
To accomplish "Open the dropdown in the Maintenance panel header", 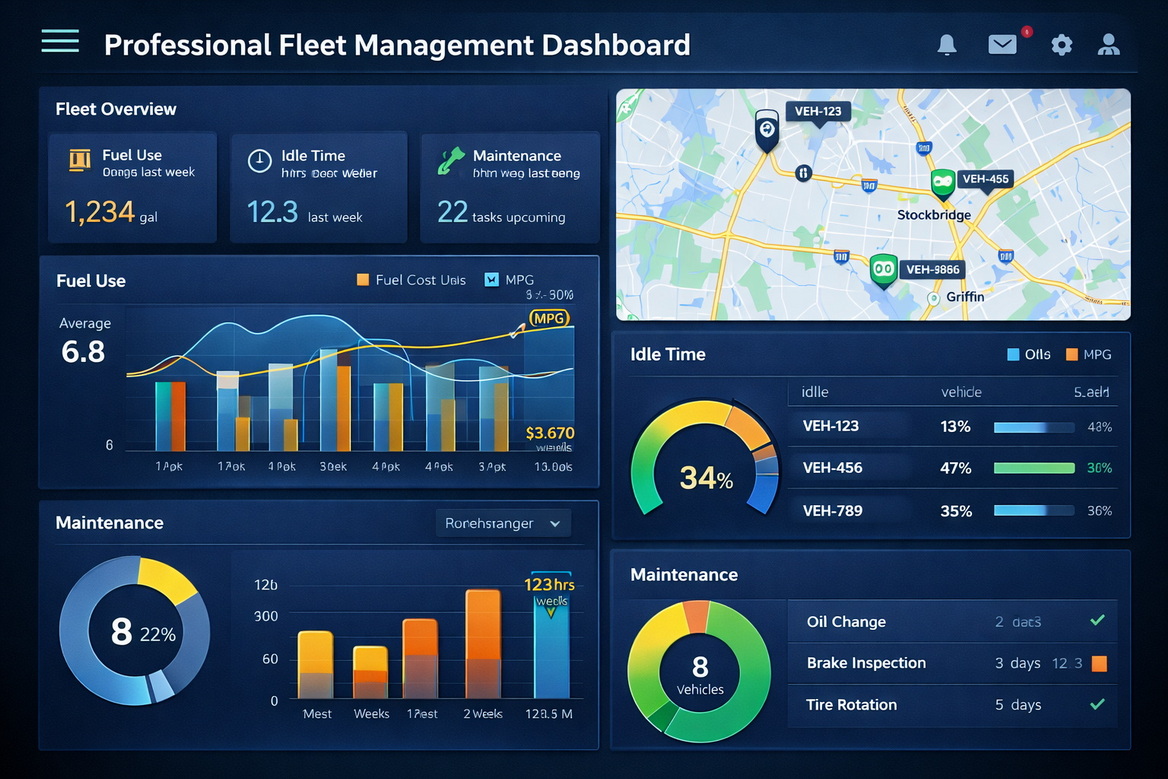I will click(502, 522).
